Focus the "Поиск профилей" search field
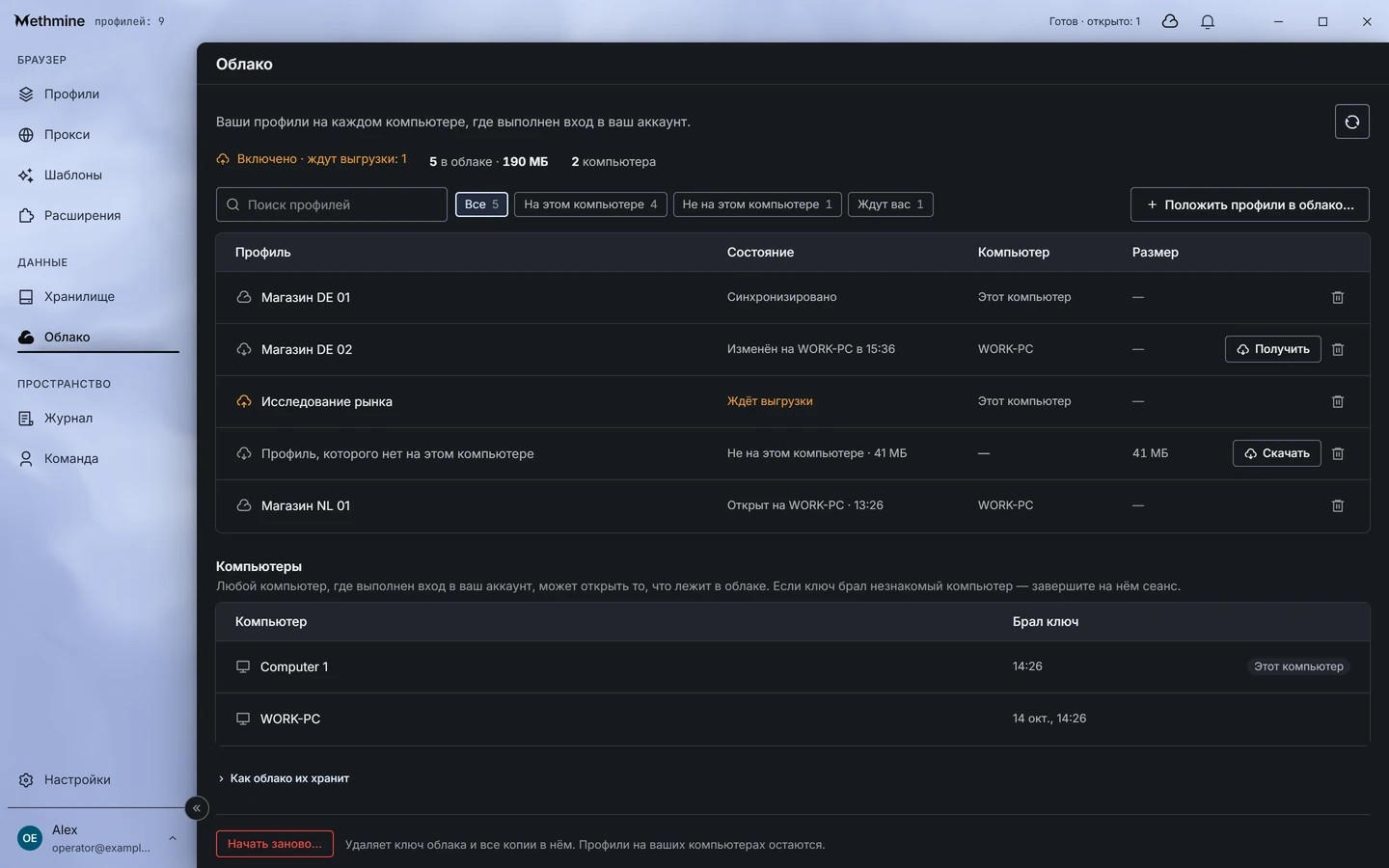 click(x=332, y=204)
